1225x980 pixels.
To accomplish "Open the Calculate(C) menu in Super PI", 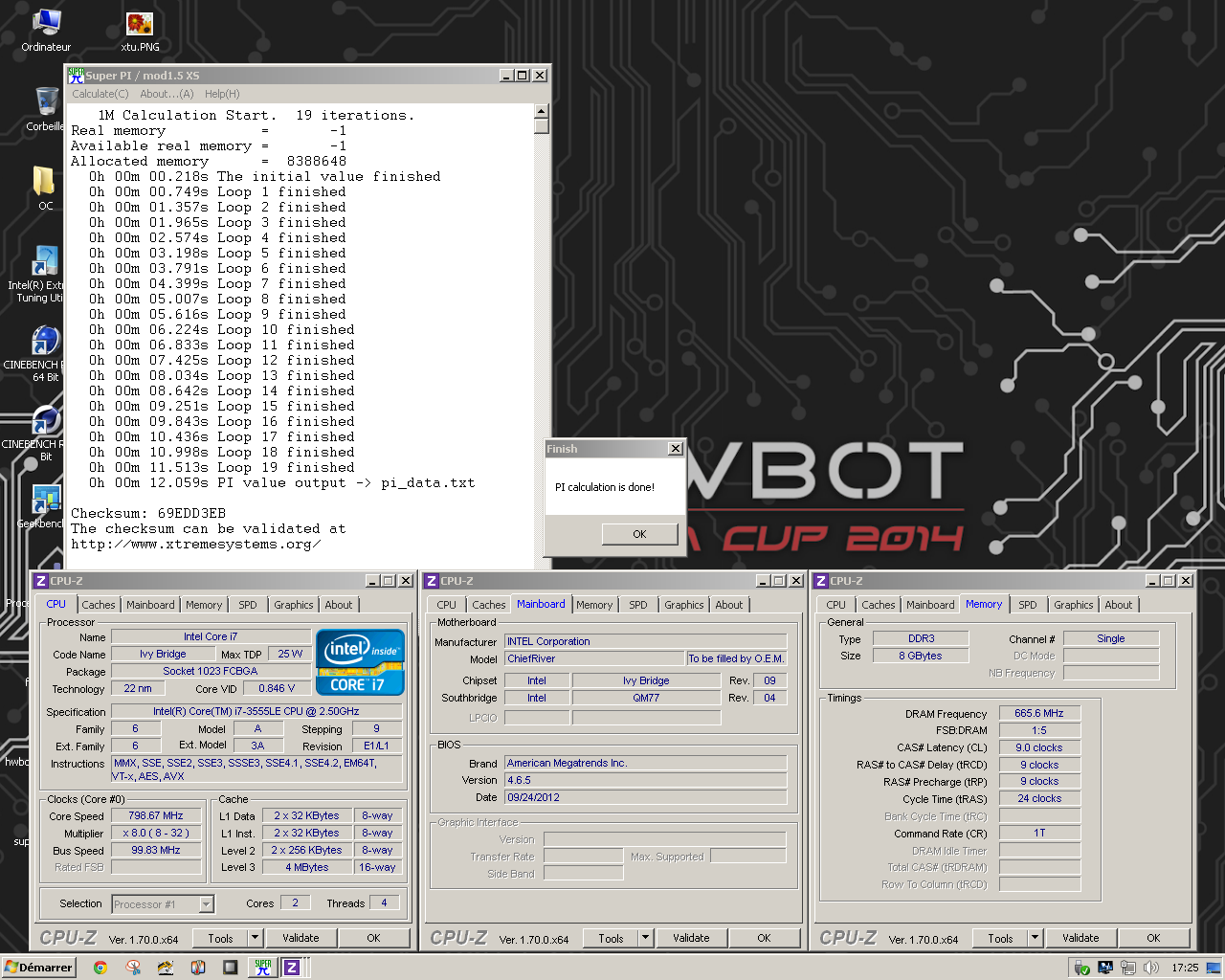I will [x=100, y=94].
